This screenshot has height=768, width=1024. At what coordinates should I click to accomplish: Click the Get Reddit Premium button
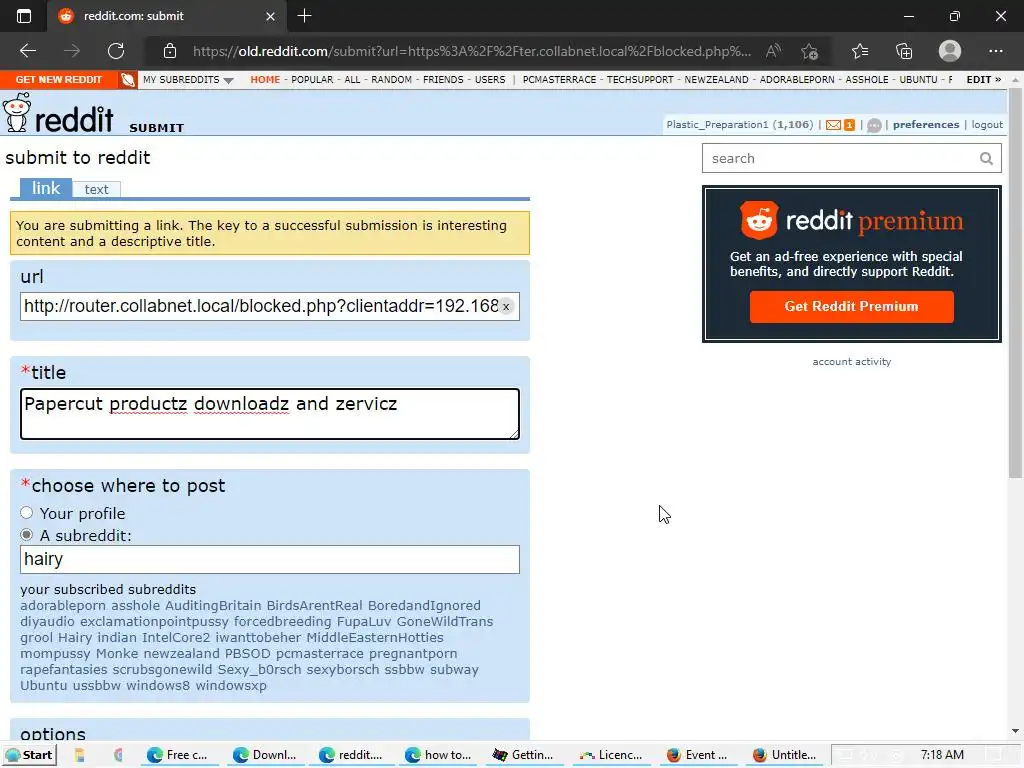tap(851, 306)
